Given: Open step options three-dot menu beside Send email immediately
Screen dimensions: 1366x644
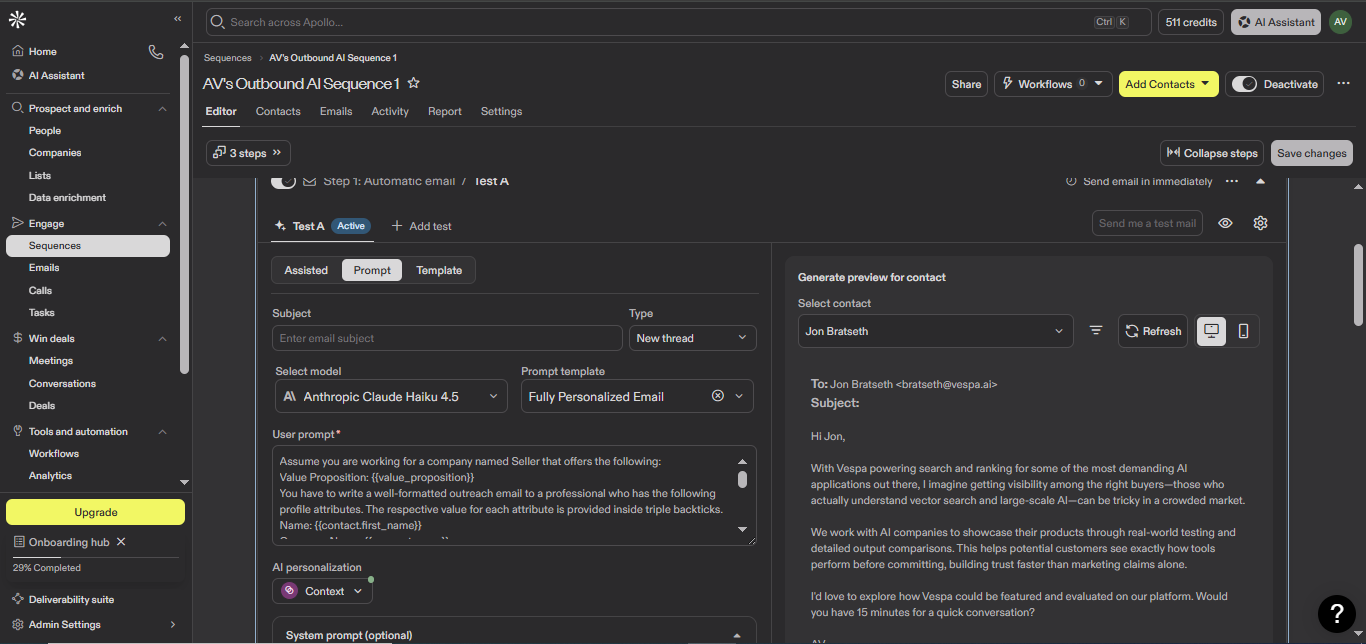Looking at the screenshot, I should coord(1232,181).
